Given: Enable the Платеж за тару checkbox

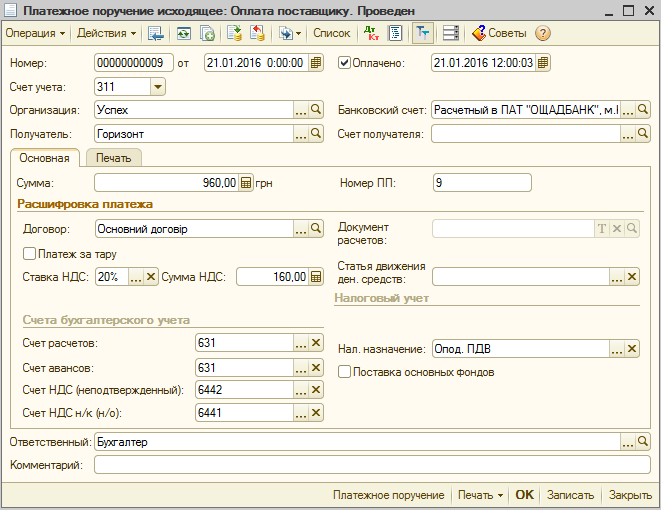Looking at the screenshot, I should coord(29,254).
